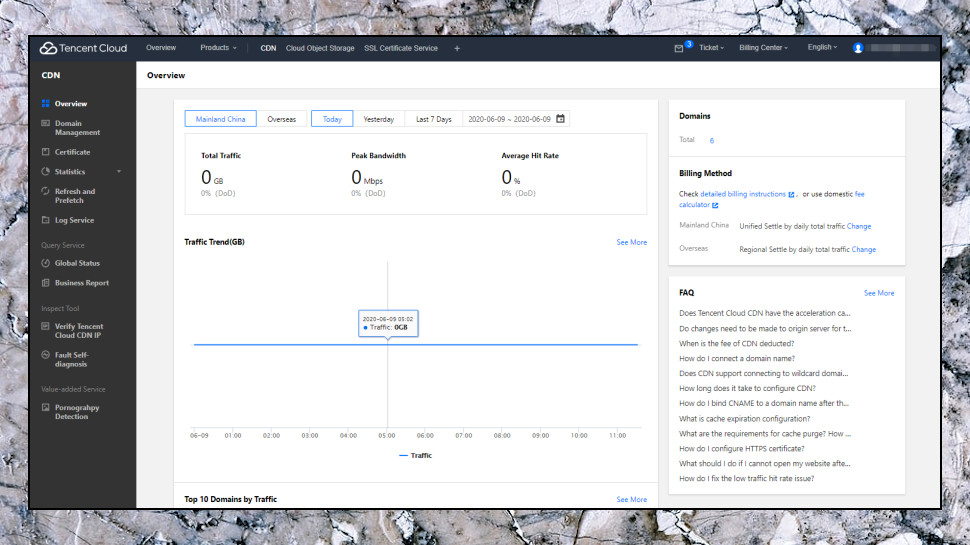This screenshot has width=970, height=545.
Task: Click the total domains count 6
Action: click(712, 140)
